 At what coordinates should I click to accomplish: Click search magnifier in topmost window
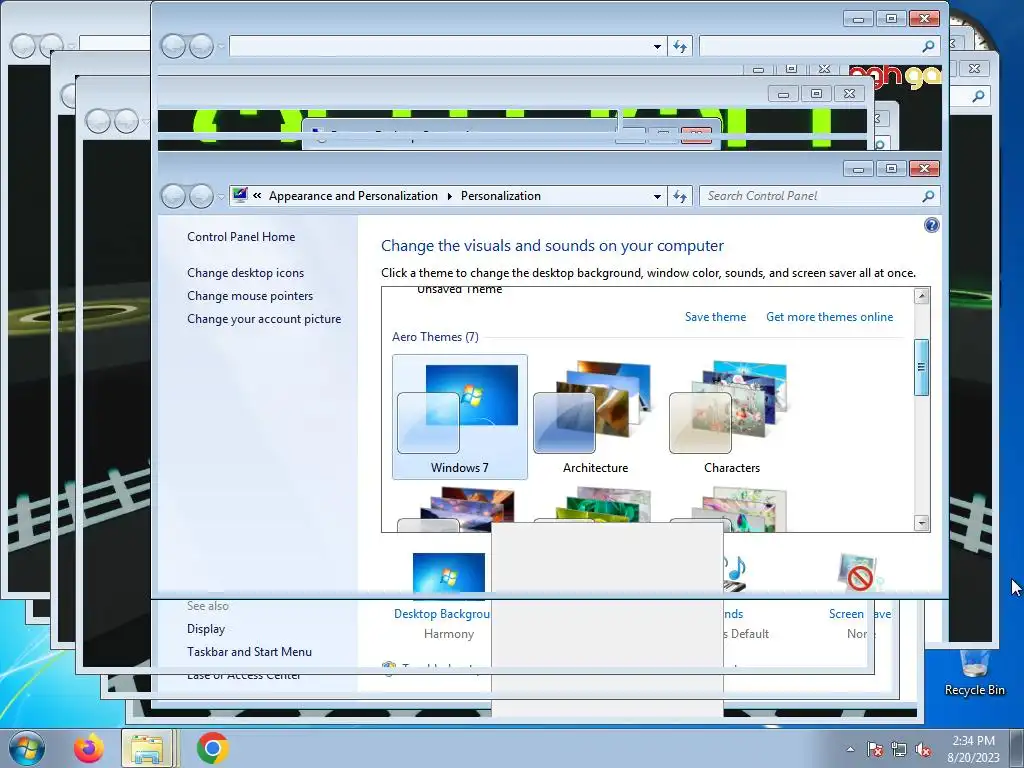click(928, 46)
